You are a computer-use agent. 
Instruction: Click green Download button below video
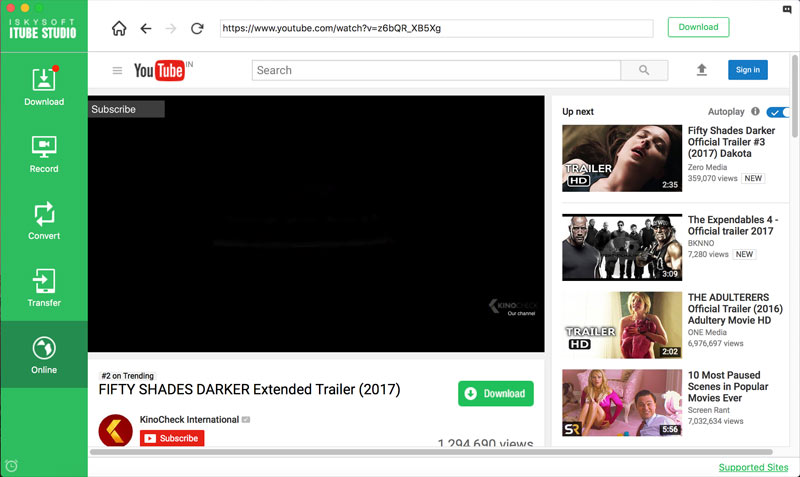495,393
